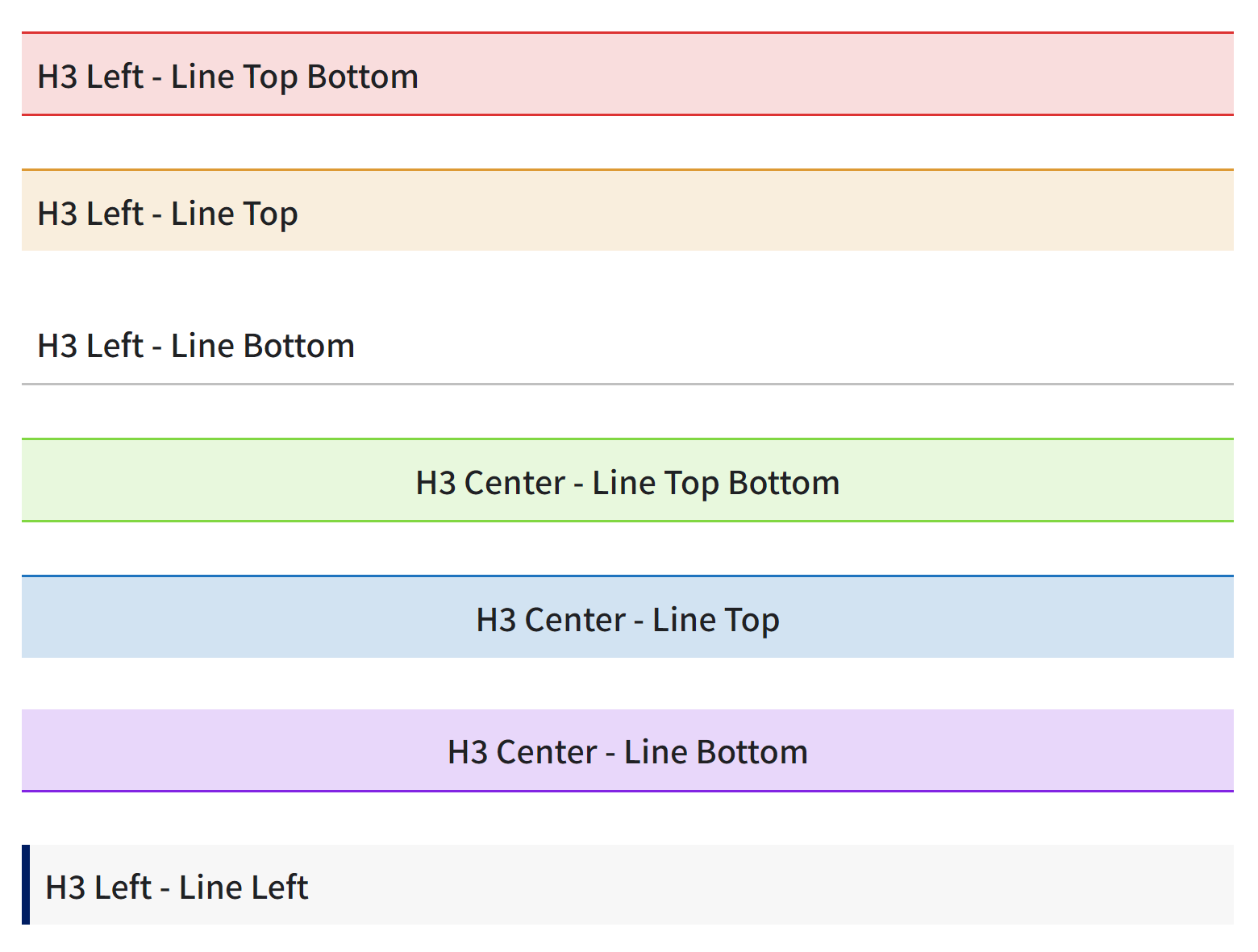Click the 'H3 Left - Line Top Bottom' heading
The height and width of the screenshot is (952, 1258).
coord(627,74)
